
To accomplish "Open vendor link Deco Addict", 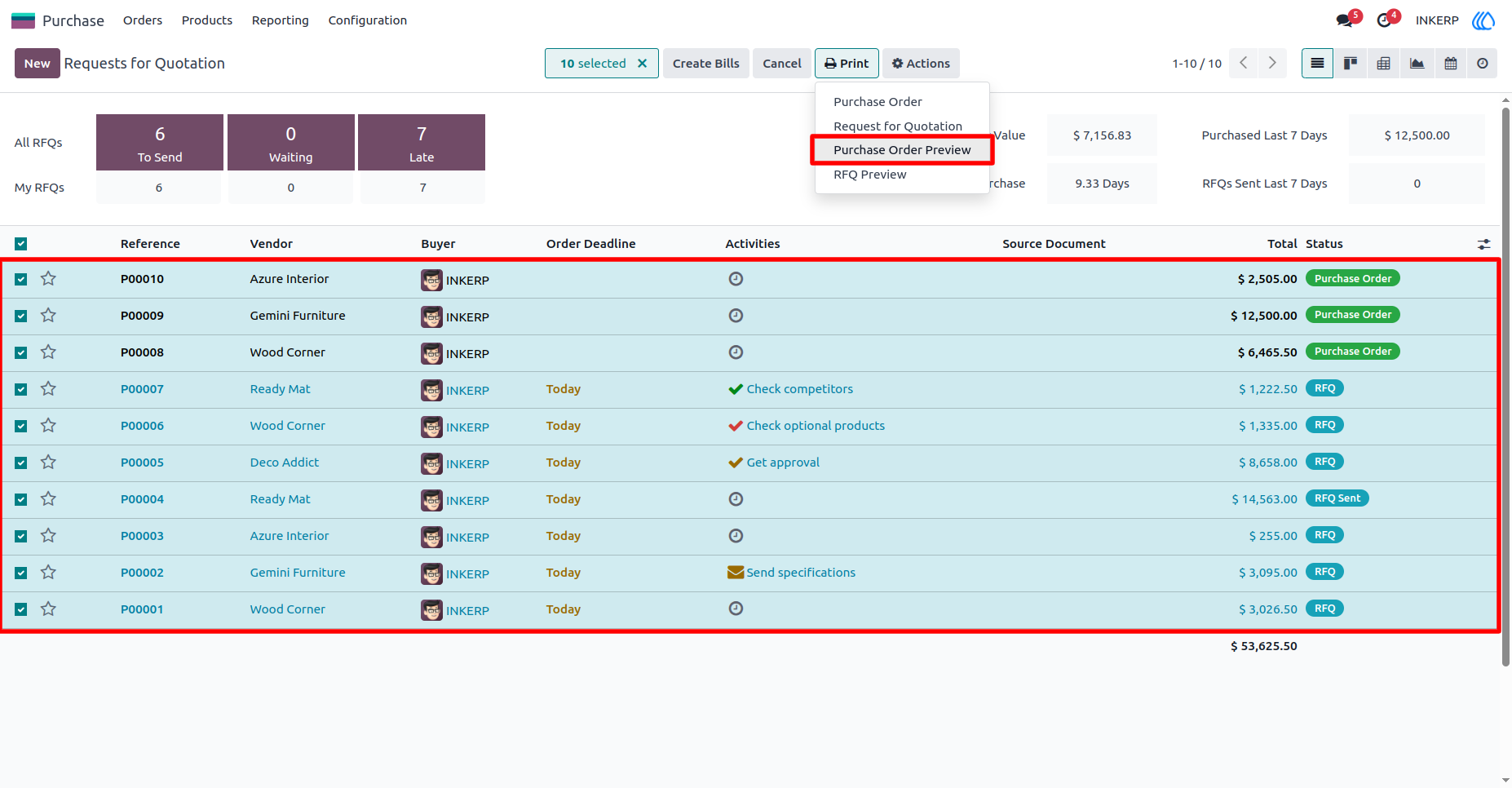I will 285,463.
